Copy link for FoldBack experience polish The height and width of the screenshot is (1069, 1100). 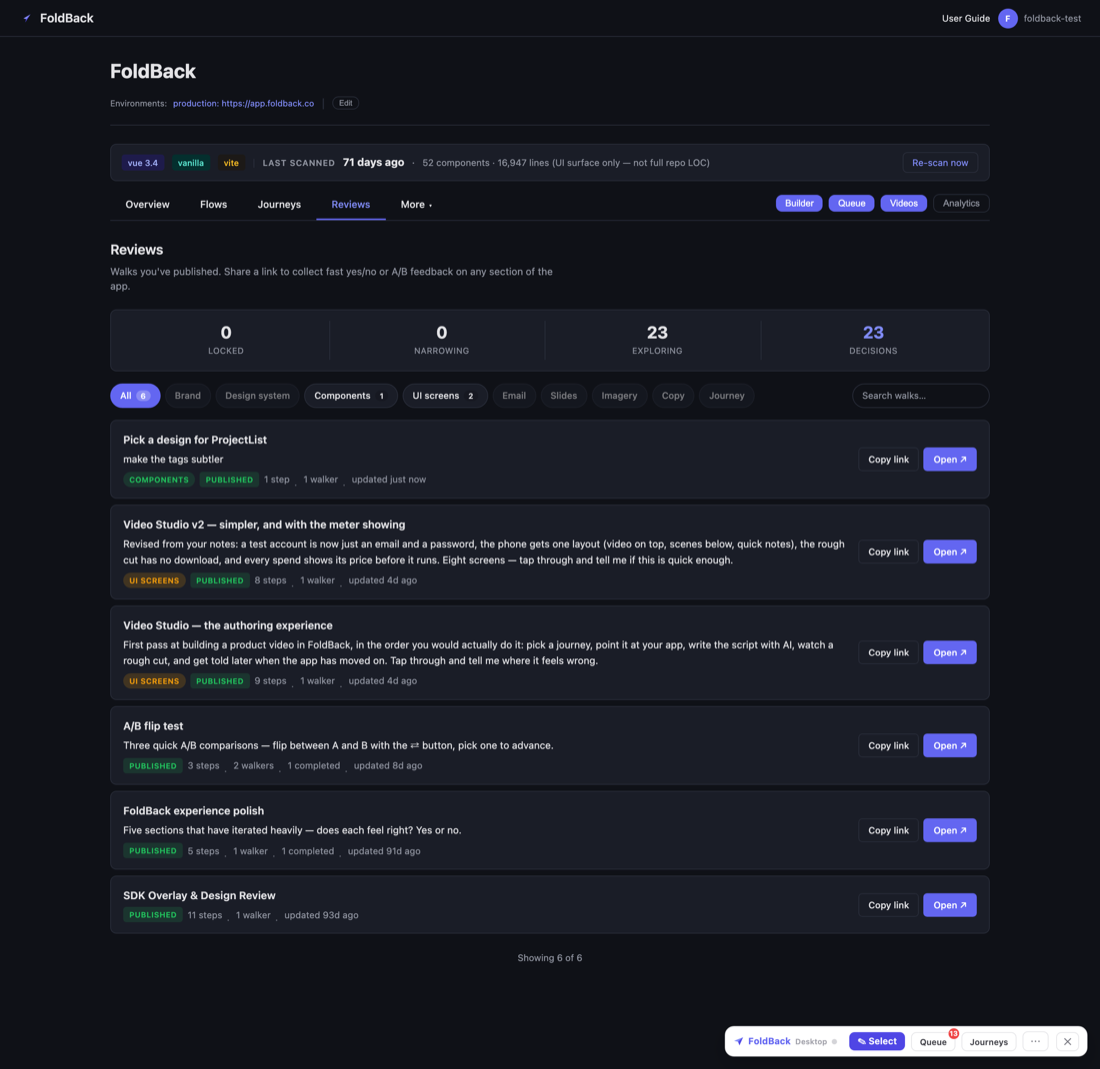coord(888,831)
